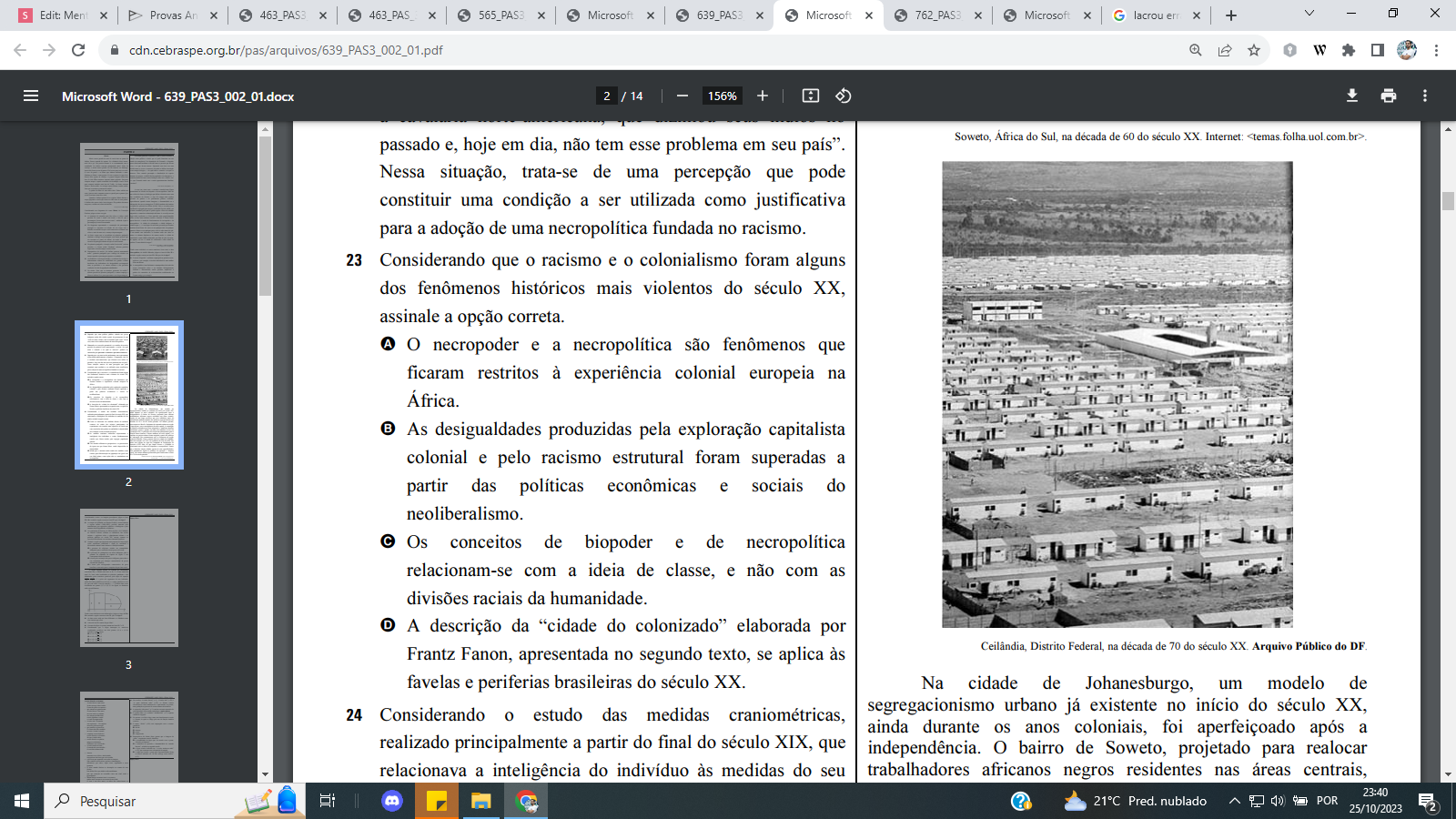1456x819 pixels.
Task: Edit the current page number field
Action: click(607, 96)
